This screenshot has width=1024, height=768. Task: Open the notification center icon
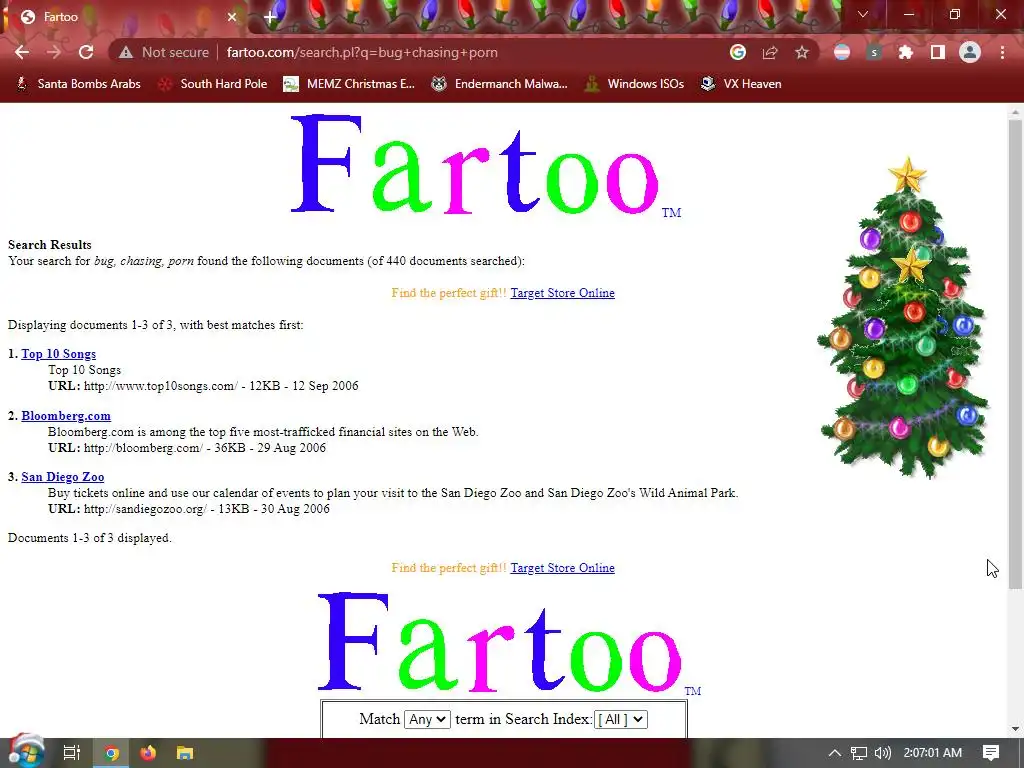coord(991,753)
